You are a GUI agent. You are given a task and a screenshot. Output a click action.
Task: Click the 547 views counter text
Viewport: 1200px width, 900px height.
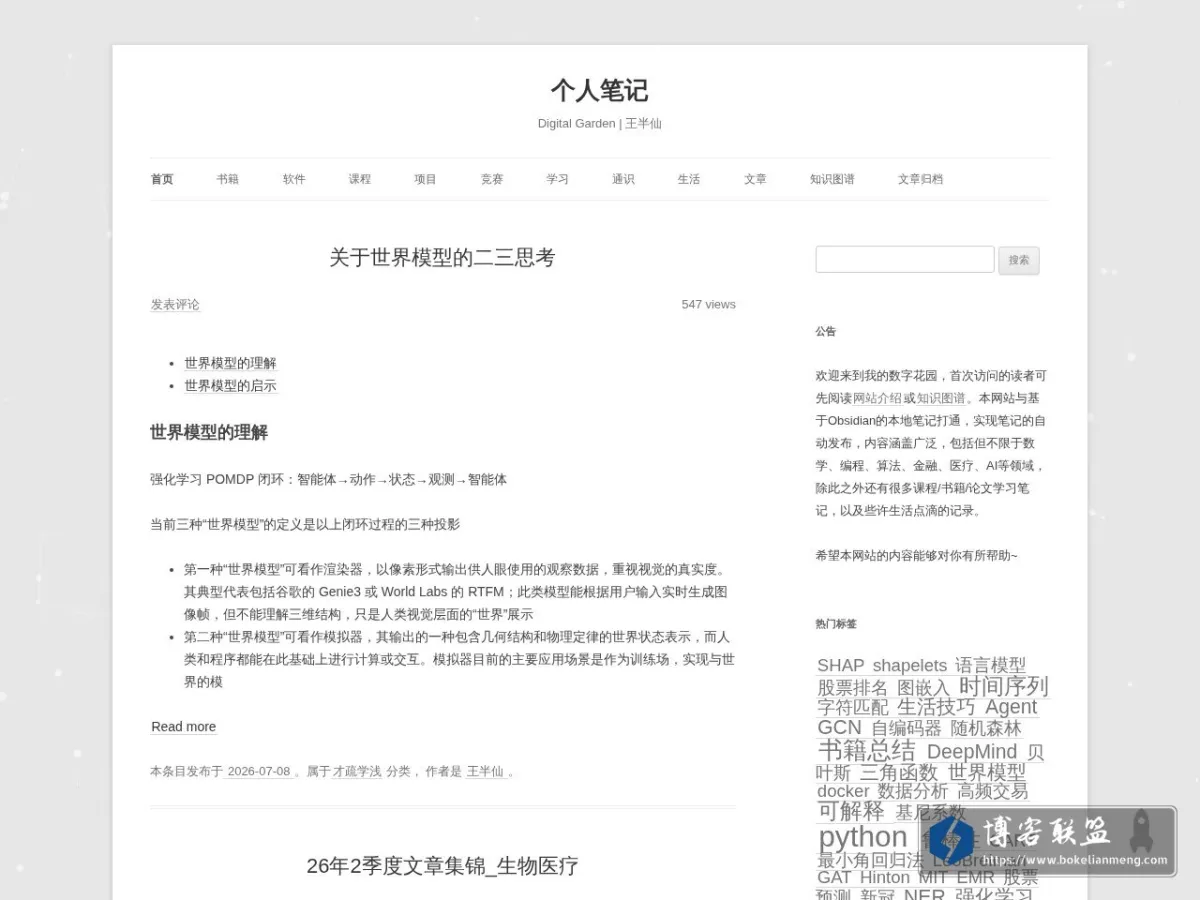(x=708, y=304)
